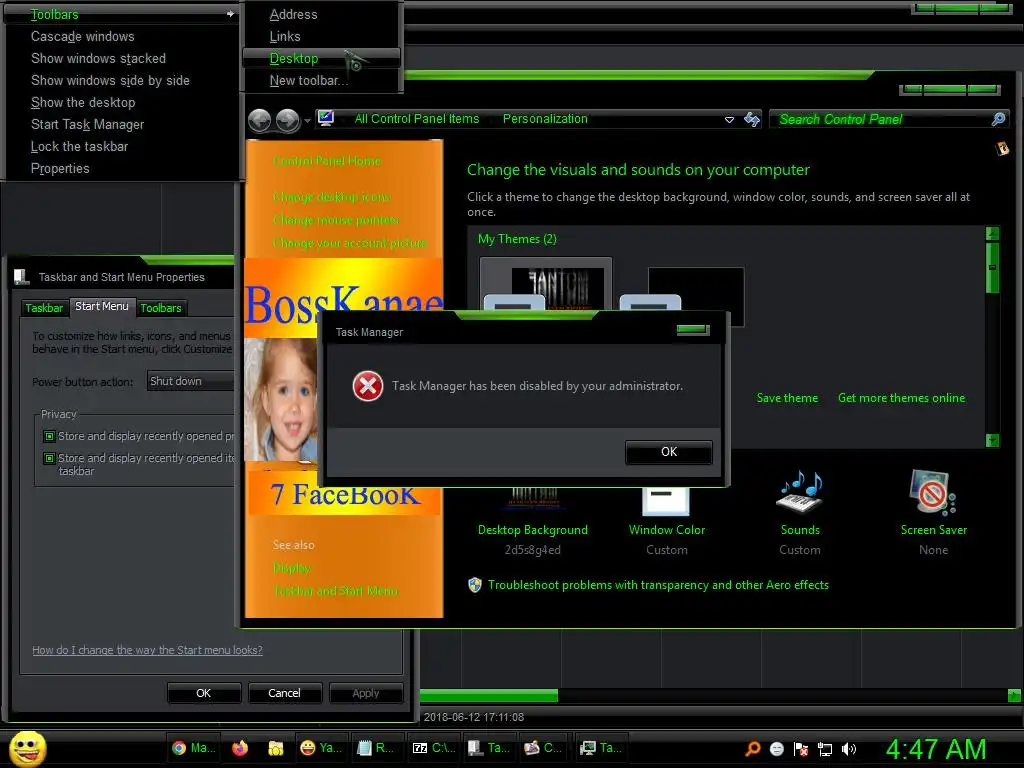Select Start Task Manager menu item
The image size is (1024, 768).
click(x=121, y=125)
